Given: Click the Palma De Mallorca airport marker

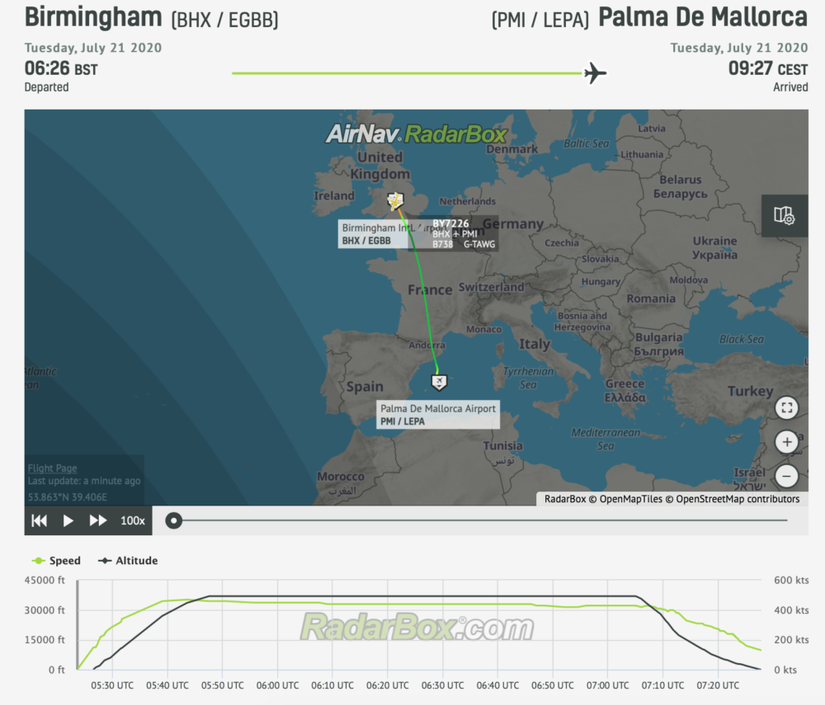Looking at the screenshot, I should (x=439, y=382).
